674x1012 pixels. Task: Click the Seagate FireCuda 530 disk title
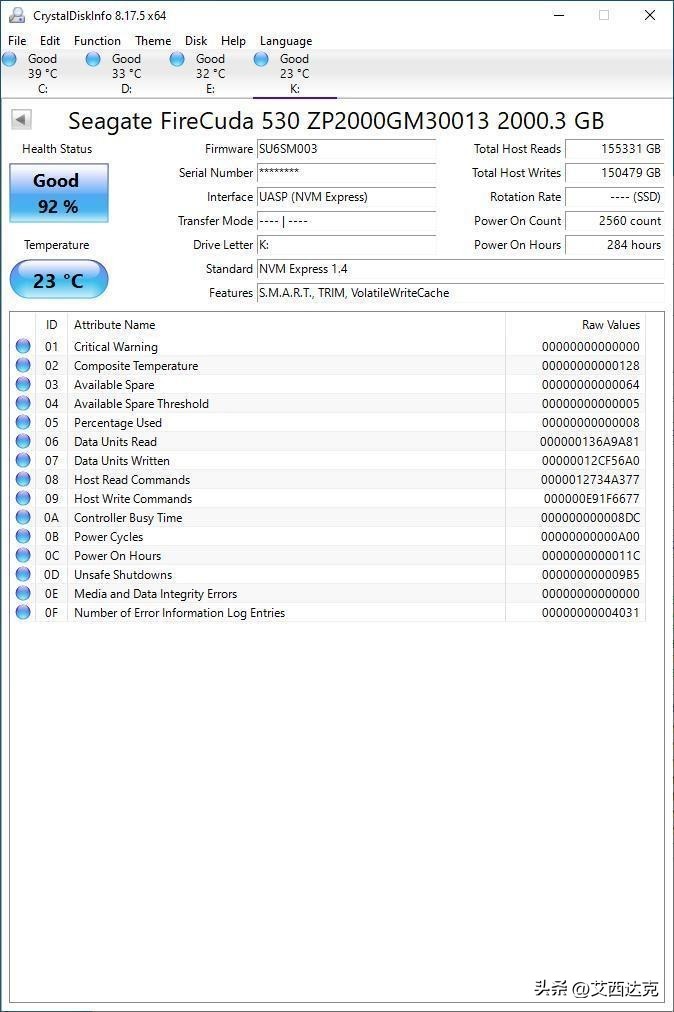(336, 121)
